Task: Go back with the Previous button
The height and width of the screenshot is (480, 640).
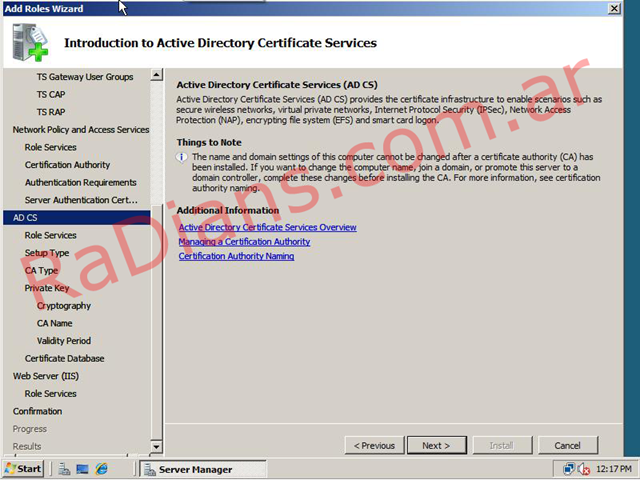Action: pos(373,445)
